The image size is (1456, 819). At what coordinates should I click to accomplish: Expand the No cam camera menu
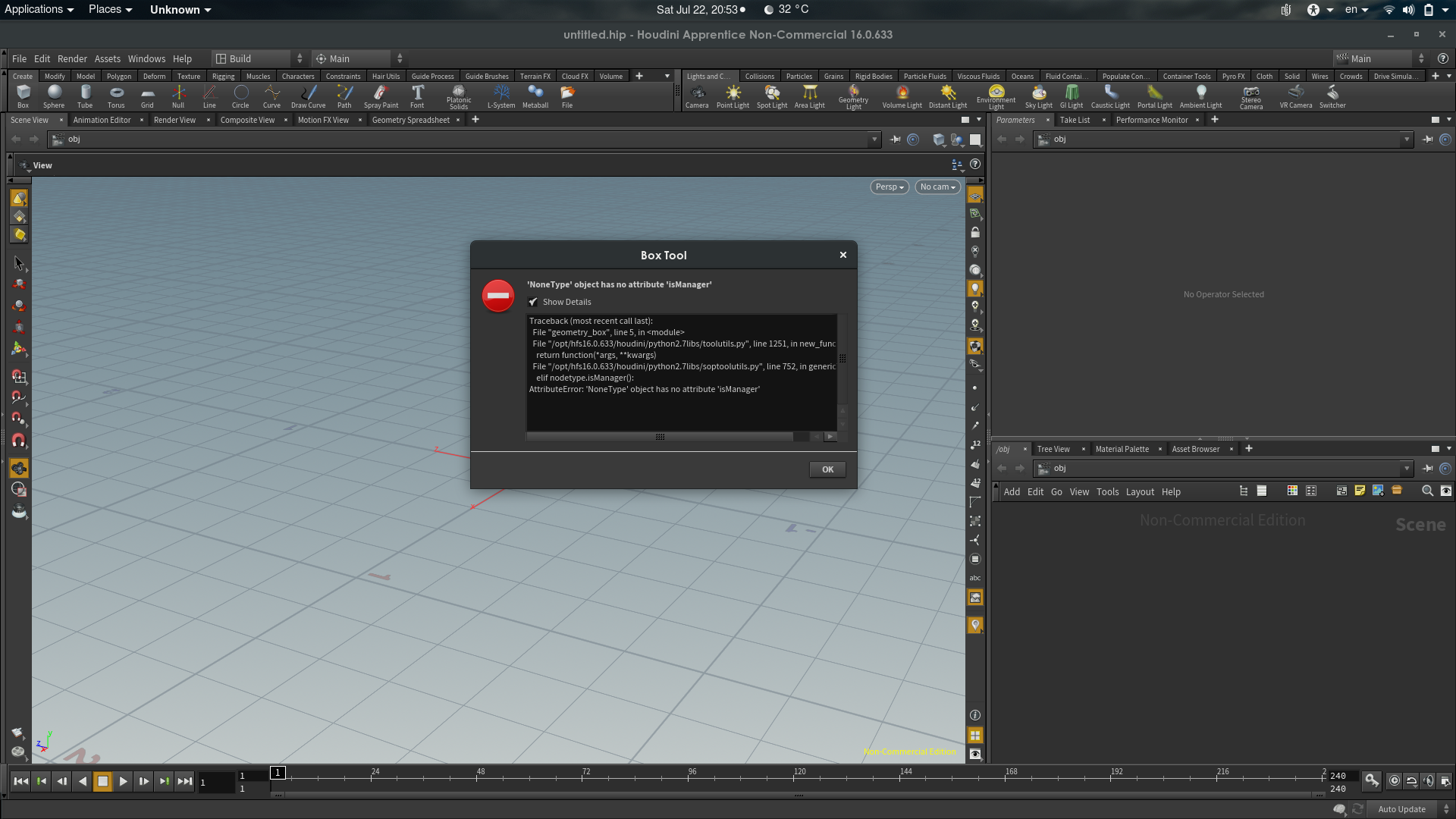[937, 187]
